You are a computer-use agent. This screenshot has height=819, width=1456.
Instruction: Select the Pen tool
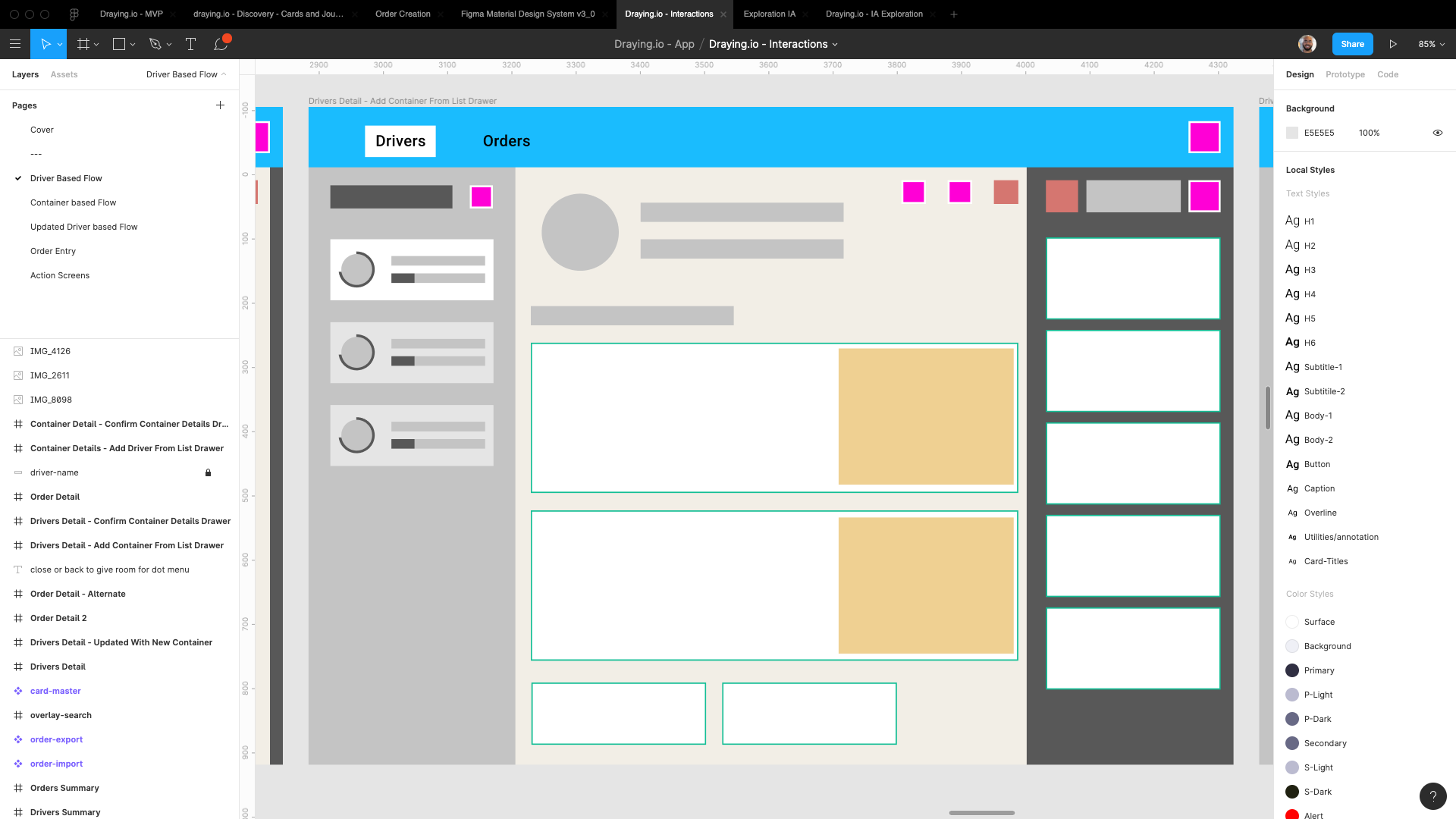point(155,44)
